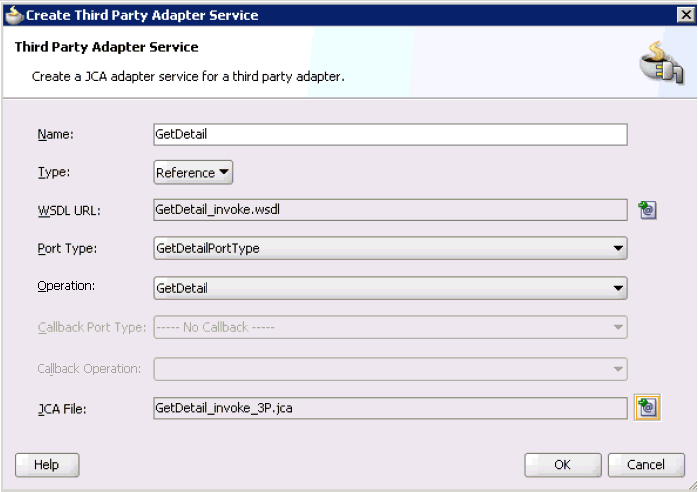
Task: Click the Name: label
Action: pos(56,134)
